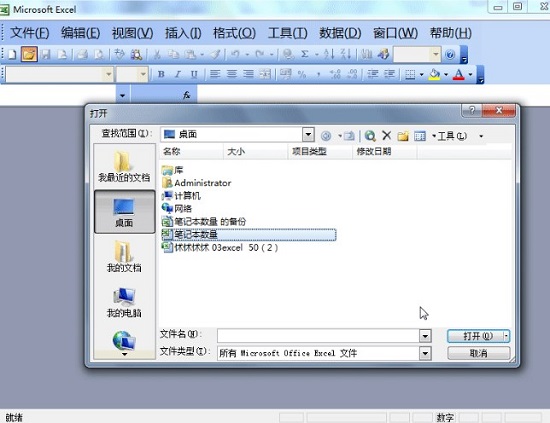Screen dimensions: 550x423
Task: Click the Increase Decimal icon
Action: (335, 74)
